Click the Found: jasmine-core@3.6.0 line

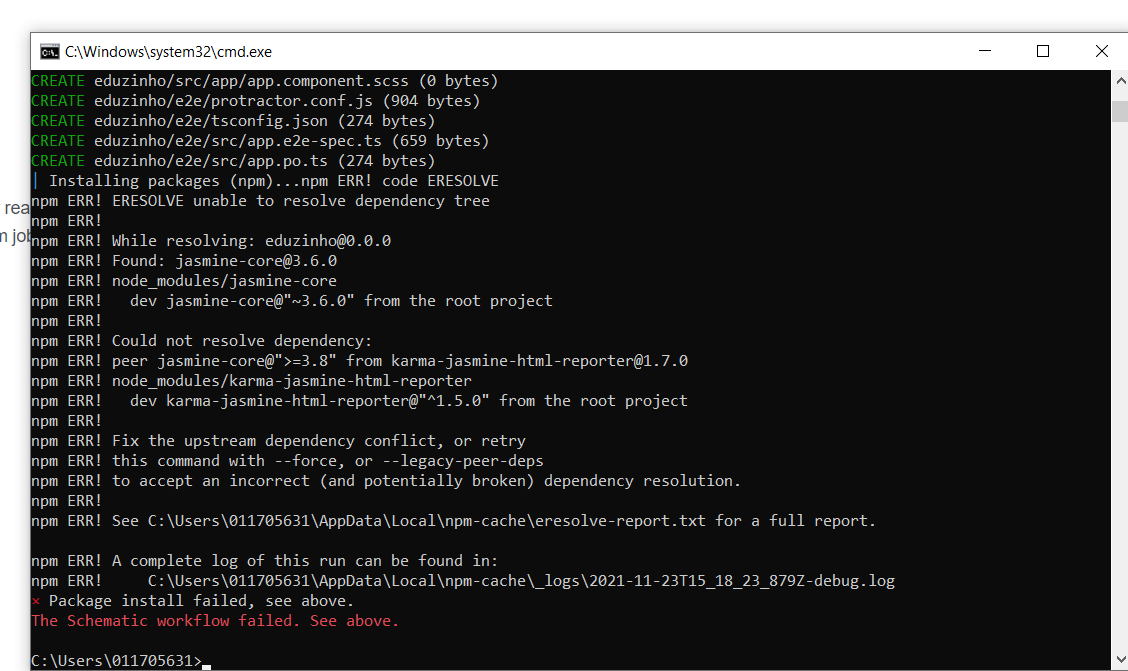pyautogui.click(x=224, y=260)
